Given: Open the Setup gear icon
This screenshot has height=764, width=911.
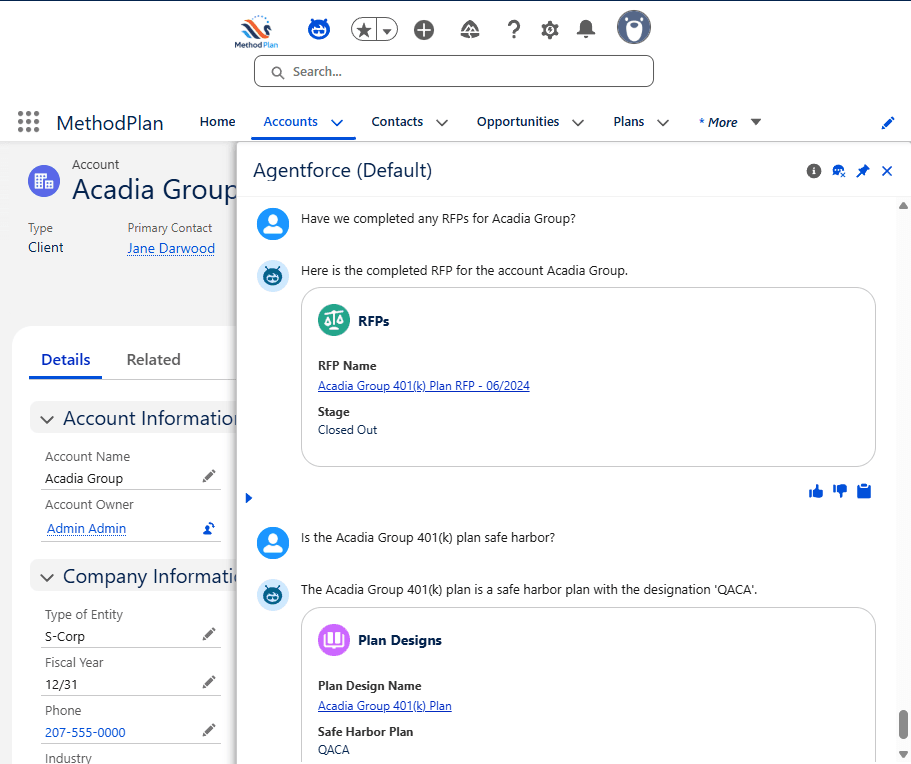Looking at the screenshot, I should [x=550, y=30].
